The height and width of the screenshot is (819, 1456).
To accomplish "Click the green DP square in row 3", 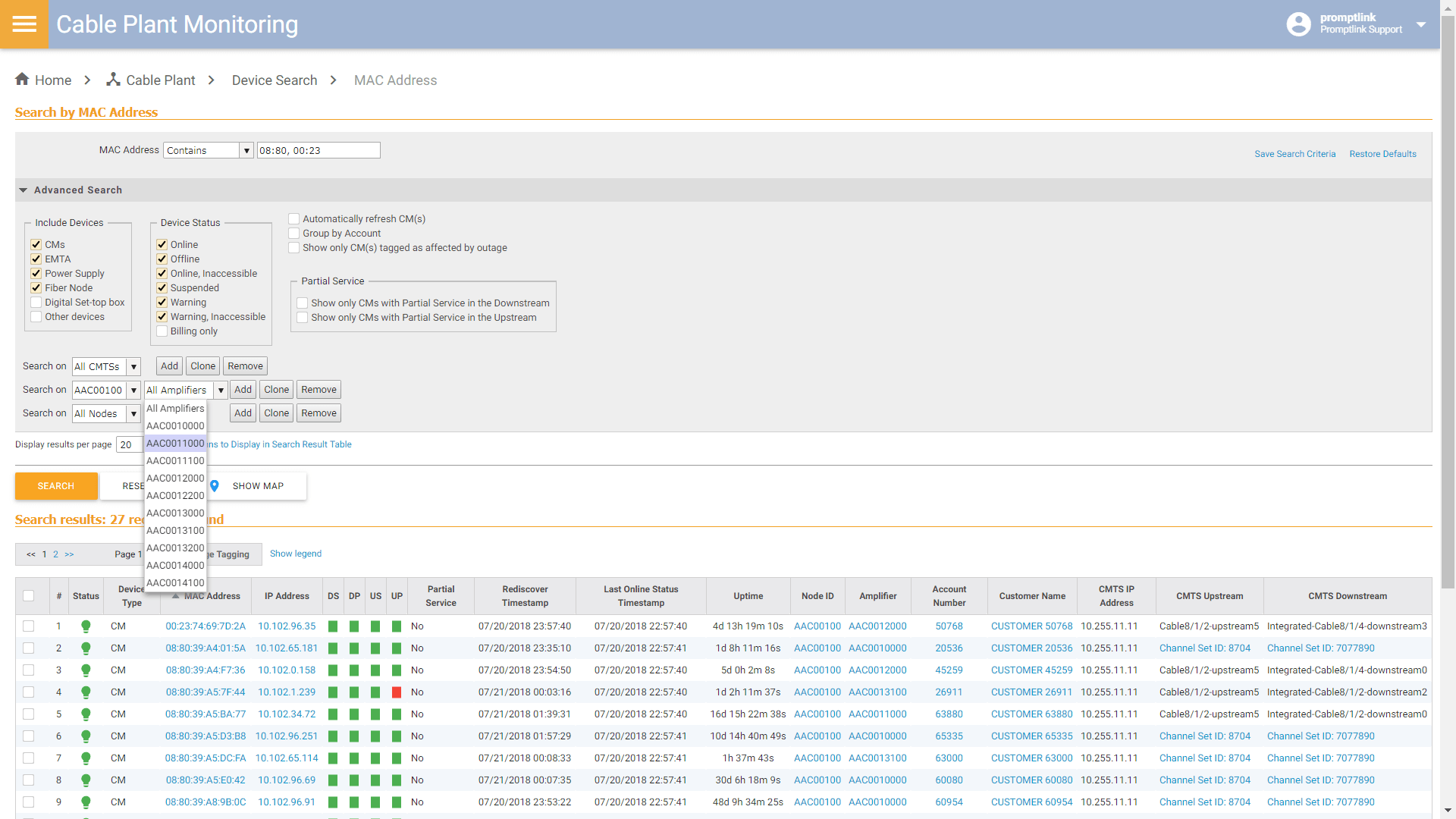I will pyautogui.click(x=354, y=670).
